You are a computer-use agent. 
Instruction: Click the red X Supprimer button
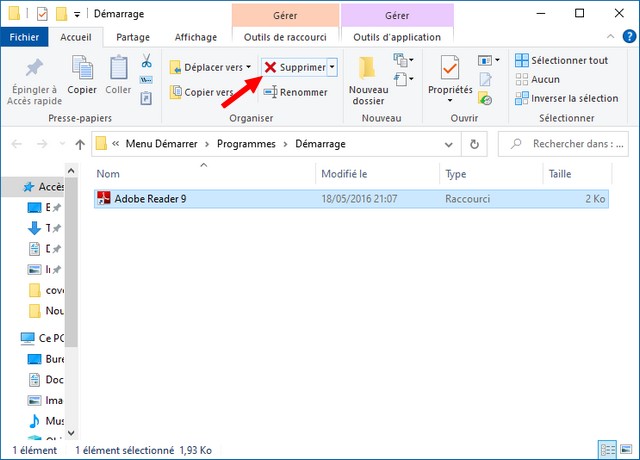[x=295, y=67]
